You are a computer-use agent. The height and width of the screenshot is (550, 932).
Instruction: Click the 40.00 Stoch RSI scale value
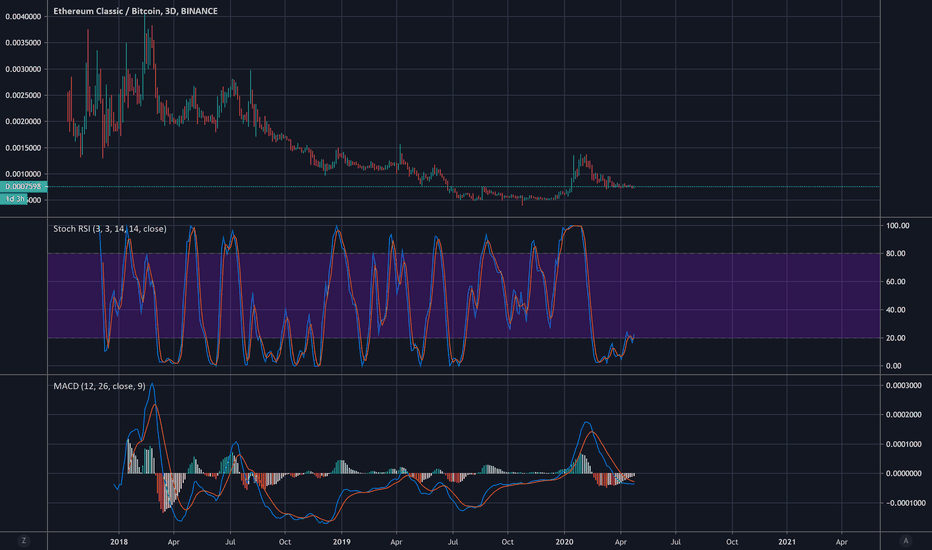tap(896, 310)
